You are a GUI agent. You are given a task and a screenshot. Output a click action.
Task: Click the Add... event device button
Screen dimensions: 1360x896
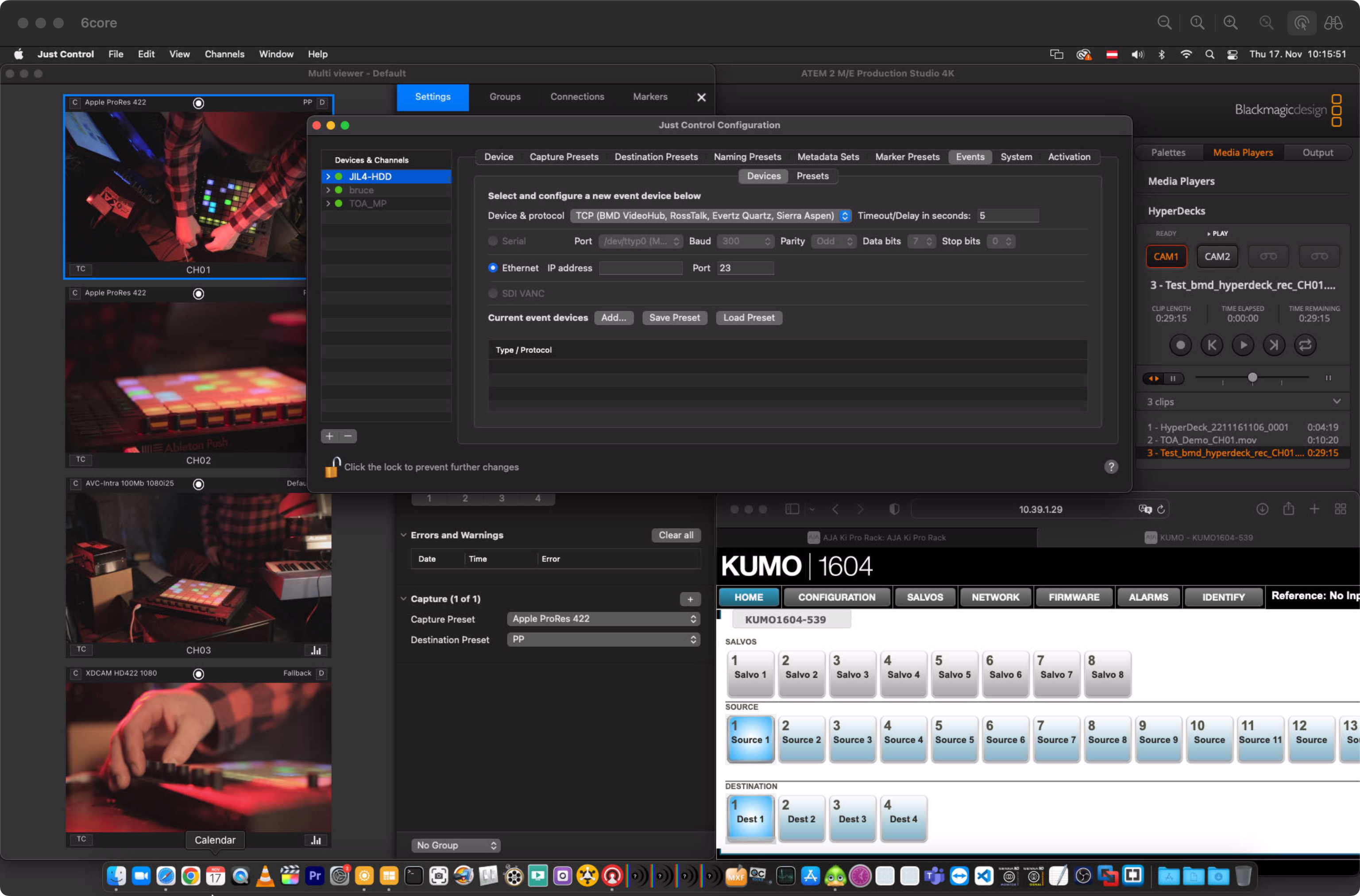pos(613,318)
